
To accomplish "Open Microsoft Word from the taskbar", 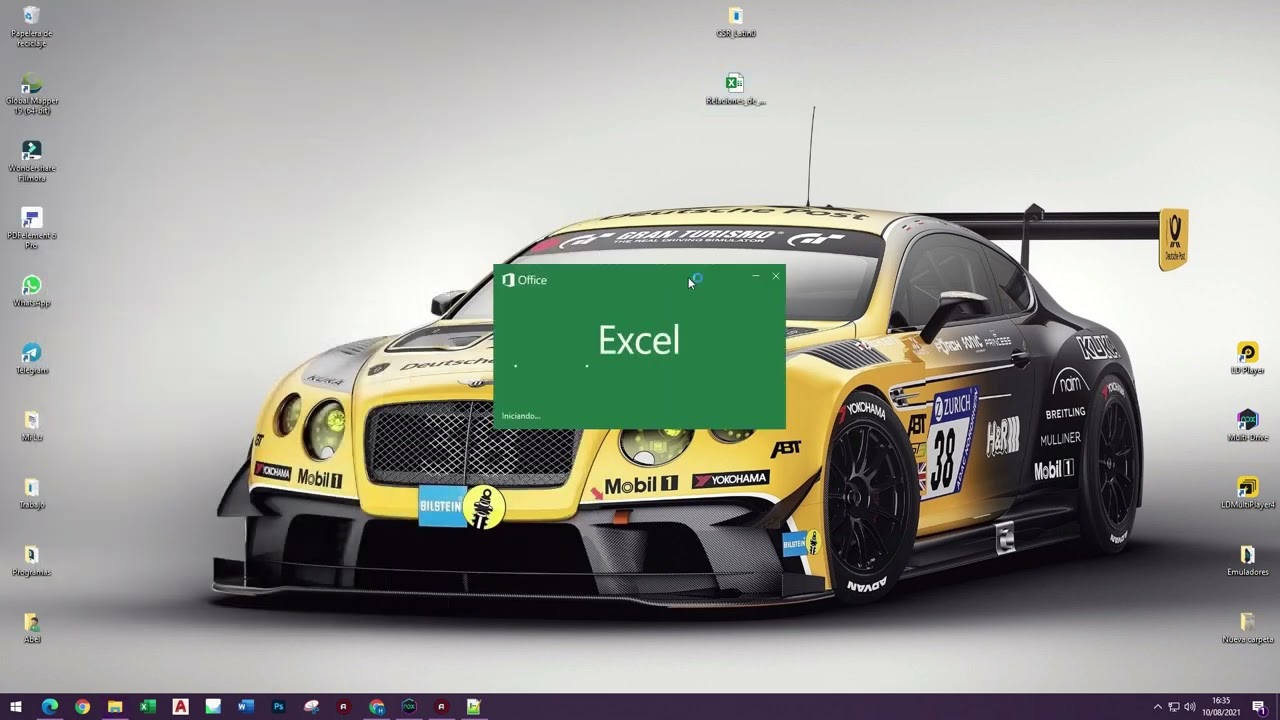I will pos(246,707).
